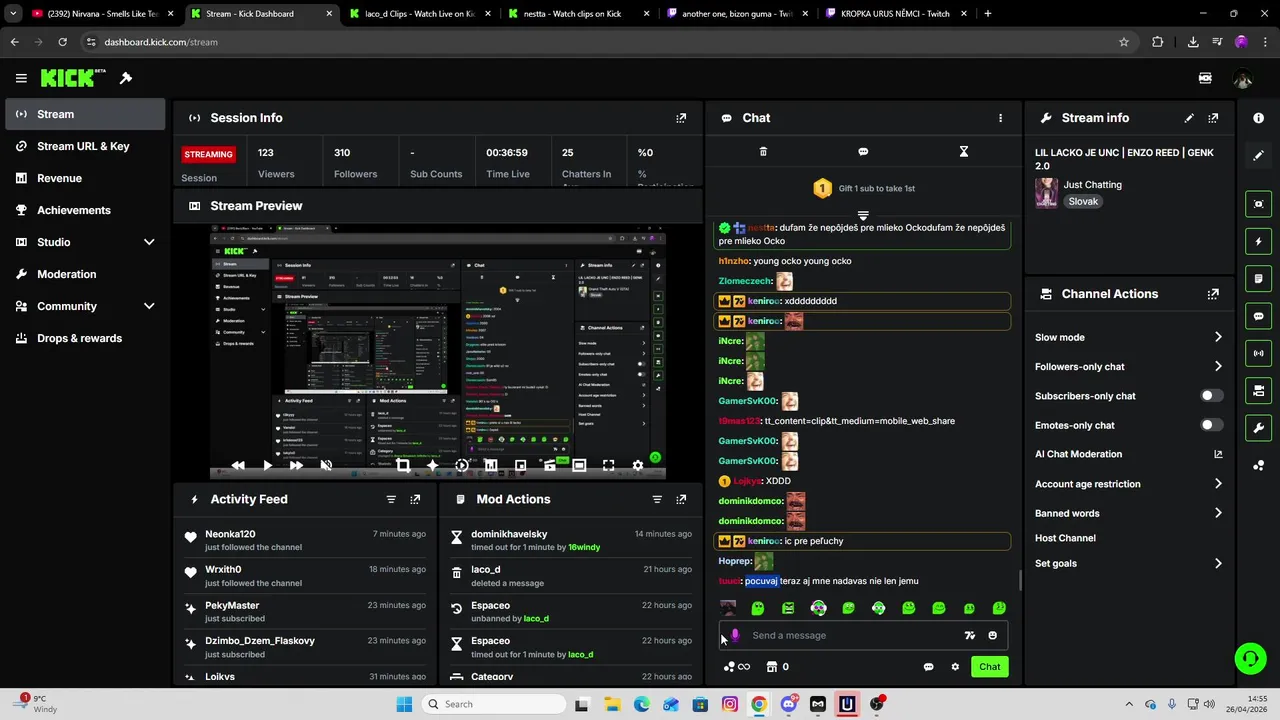Open Banned words settings
Screen dimensions: 1280x720
click(1128, 513)
